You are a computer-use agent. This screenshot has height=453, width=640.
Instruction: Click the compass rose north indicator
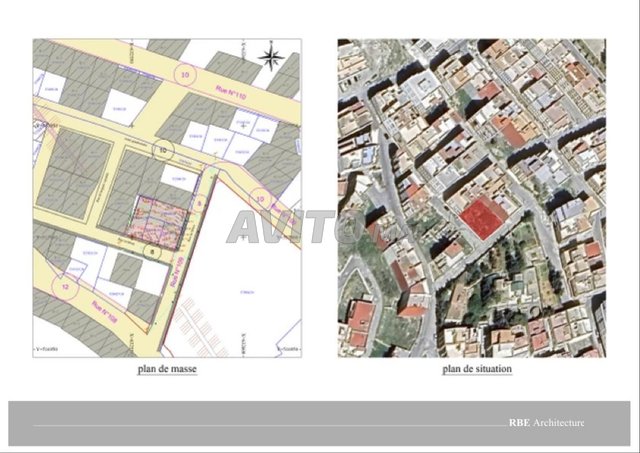coord(269,57)
